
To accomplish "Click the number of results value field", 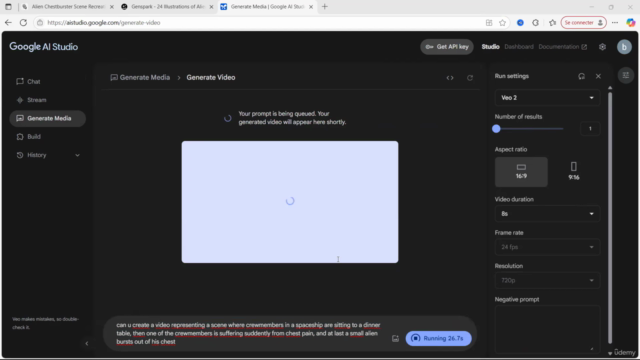I will (590, 129).
